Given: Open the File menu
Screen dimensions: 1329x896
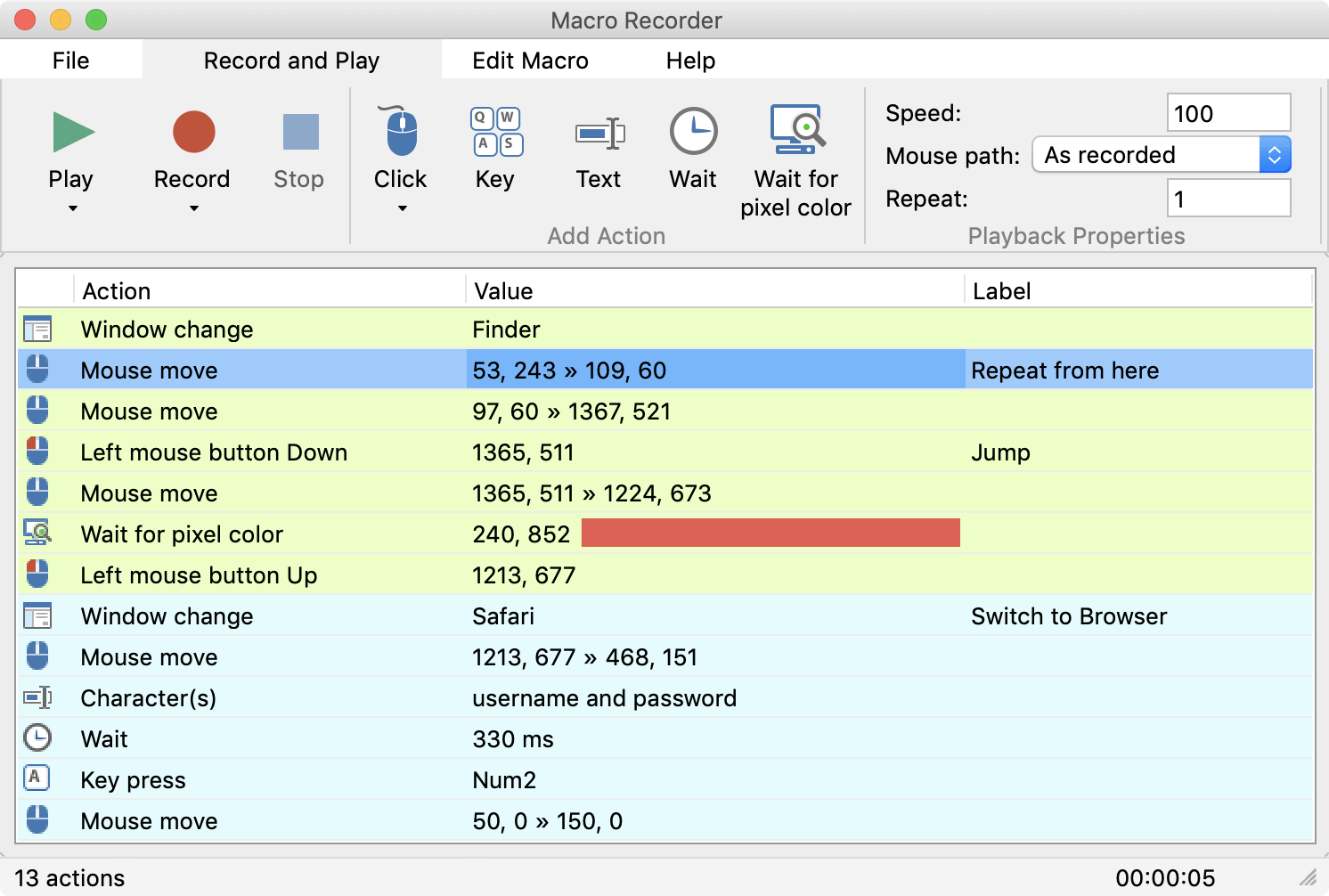Looking at the screenshot, I should (70, 60).
